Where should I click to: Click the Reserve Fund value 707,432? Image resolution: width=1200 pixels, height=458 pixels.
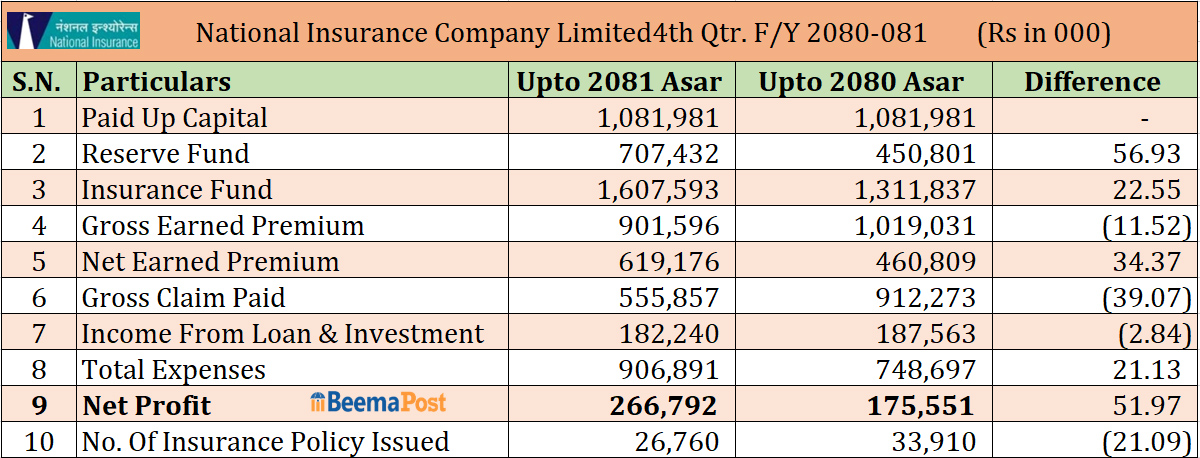pyautogui.click(x=671, y=154)
